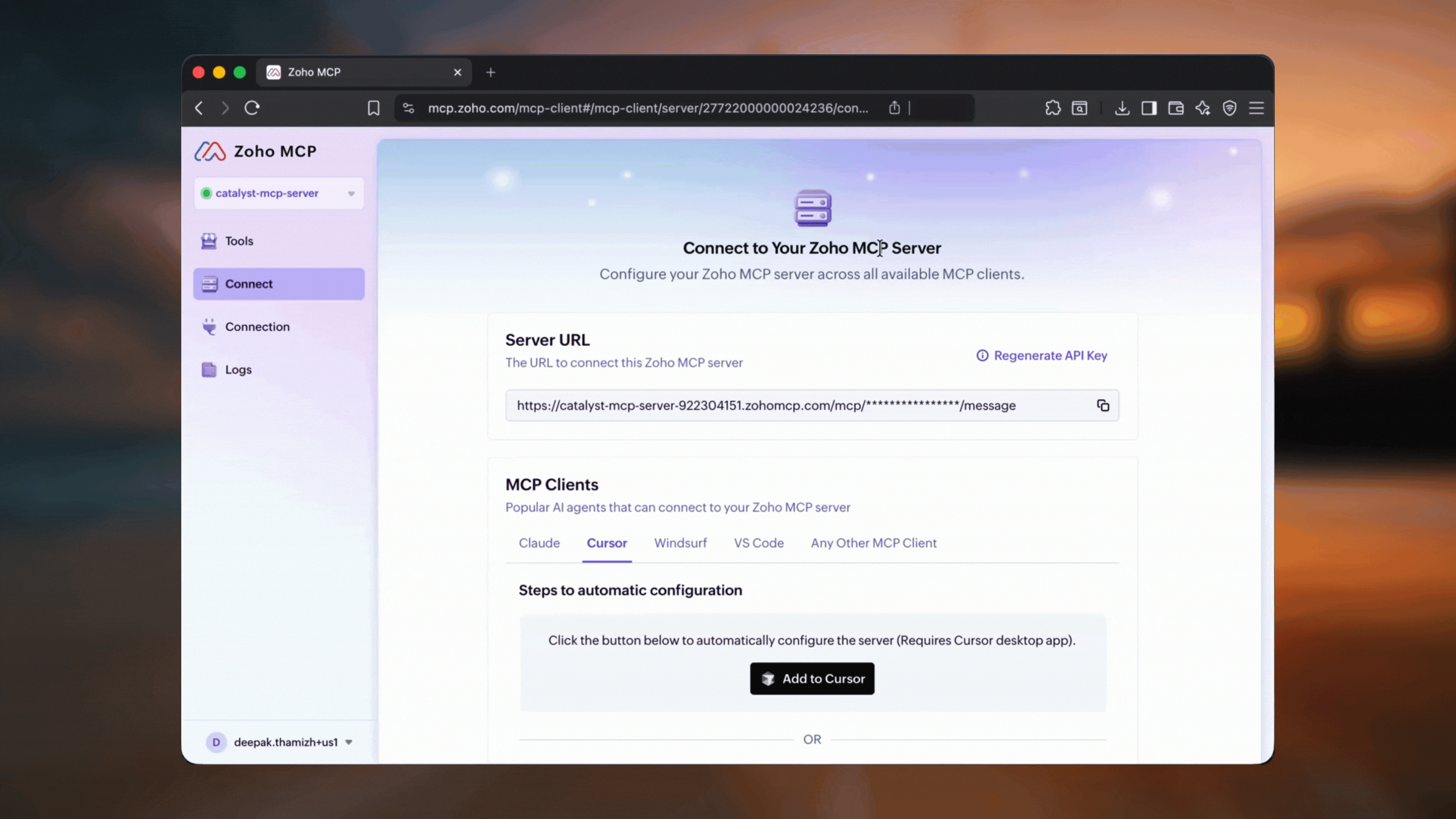Go to the Connection sidebar section
The height and width of the screenshot is (819, 1456).
point(279,327)
